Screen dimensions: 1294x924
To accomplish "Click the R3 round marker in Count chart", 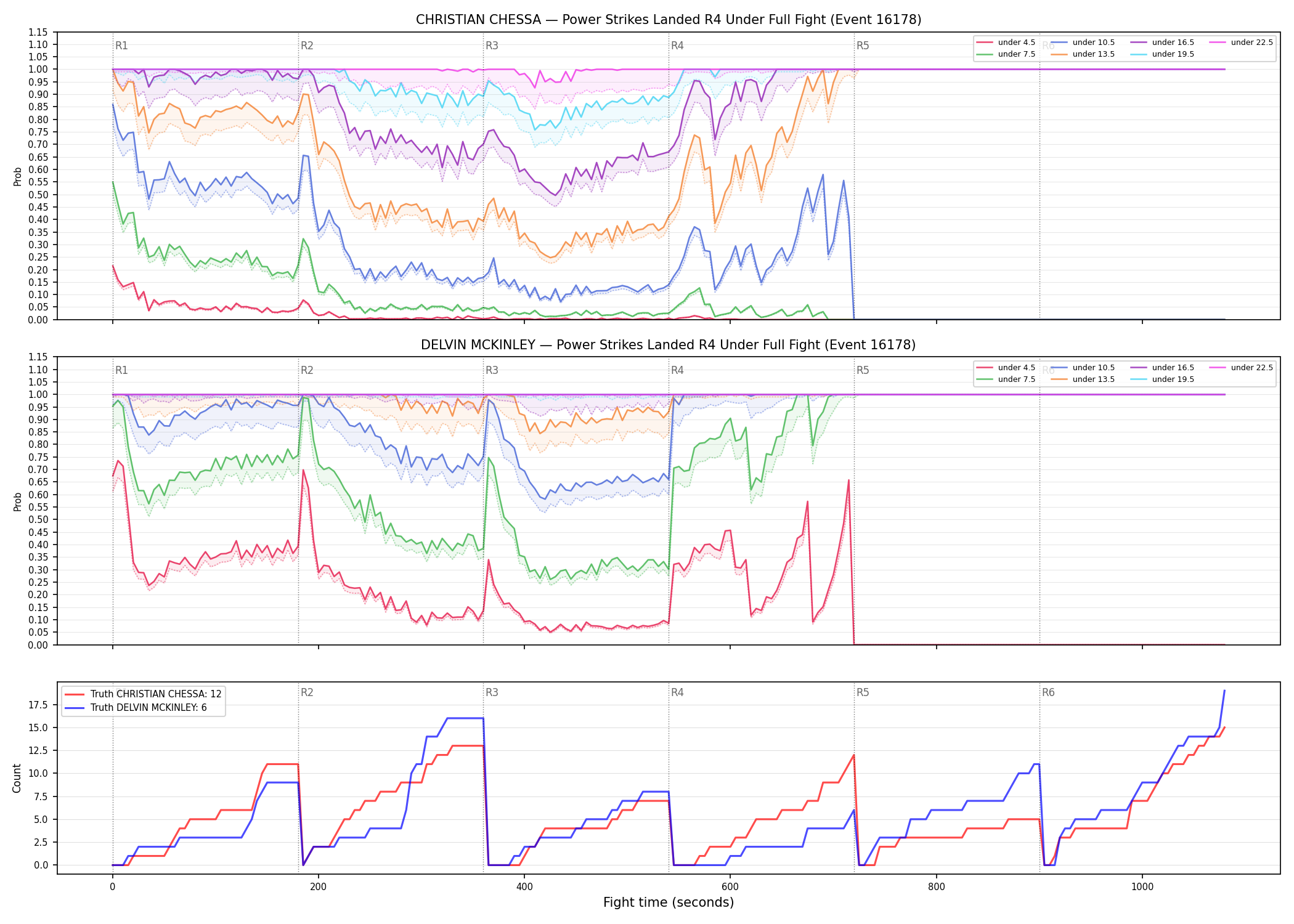I will pyautogui.click(x=492, y=692).
